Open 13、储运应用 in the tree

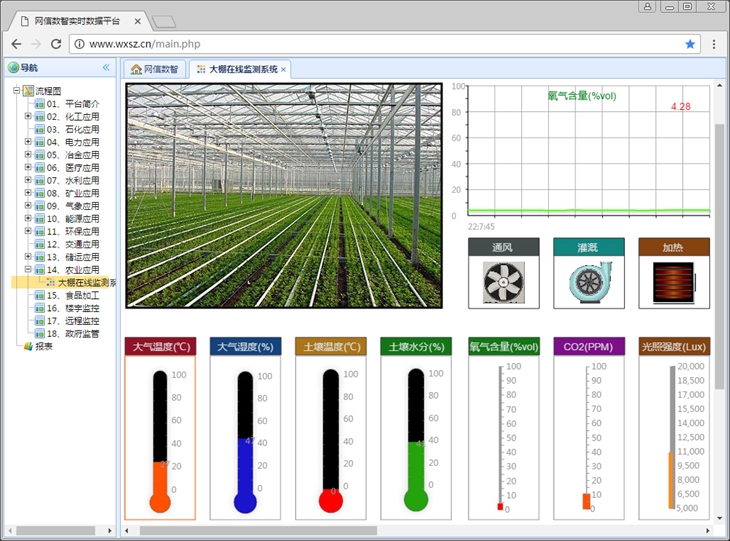point(73,257)
